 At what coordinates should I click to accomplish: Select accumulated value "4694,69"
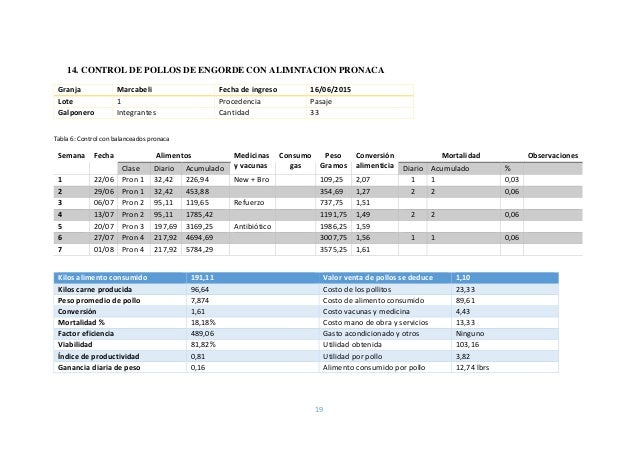[x=199, y=238]
